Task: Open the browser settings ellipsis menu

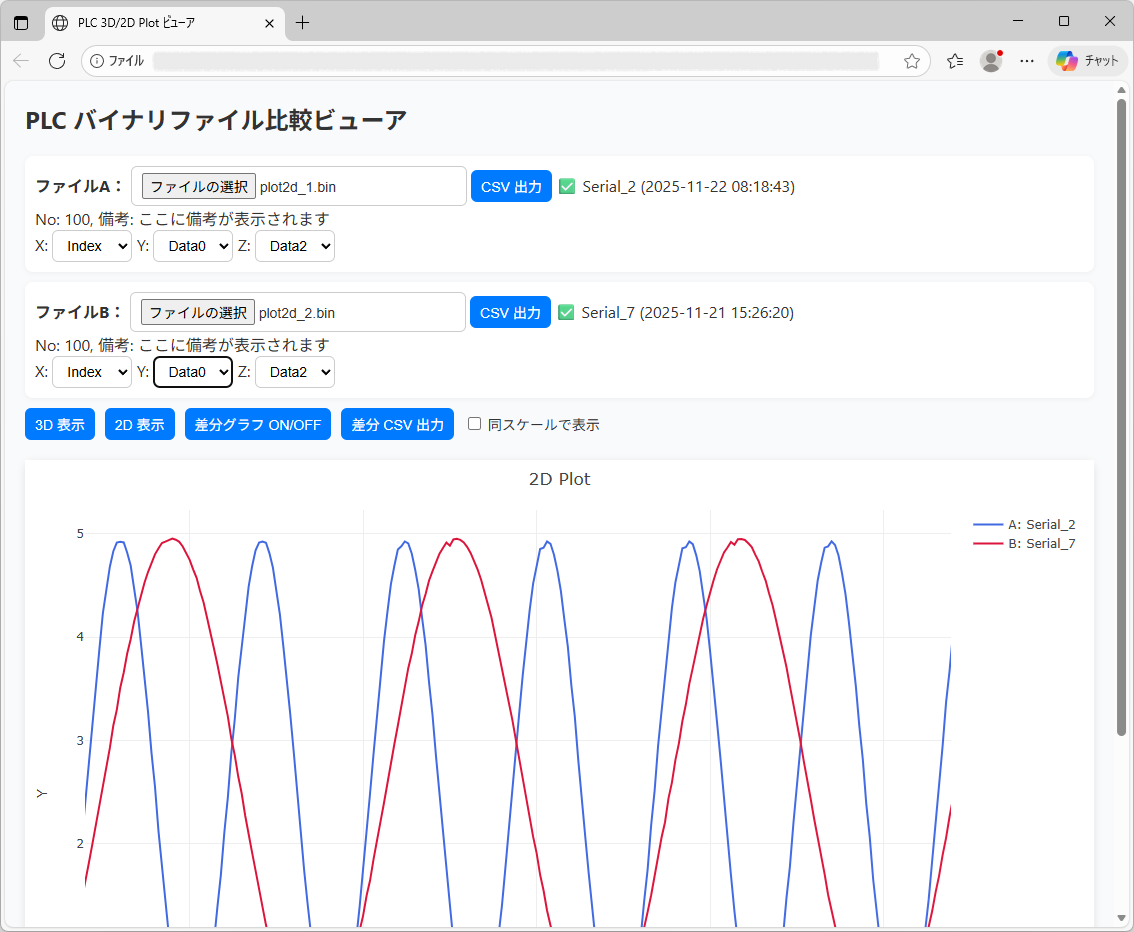Action: coord(1027,61)
